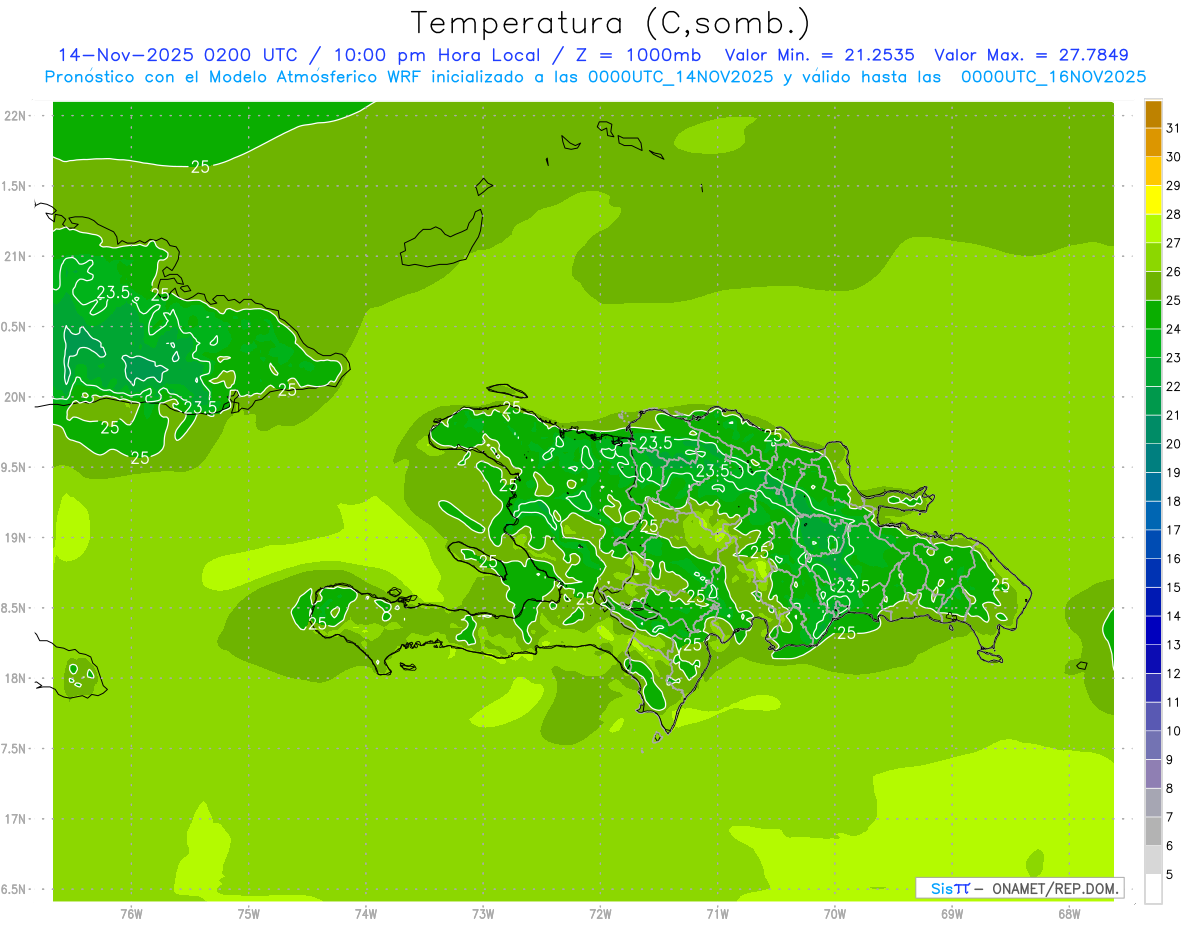Image resolution: width=1200 pixels, height=927 pixels.
Task: Click the "17N" latitude axis label
Action: pos(15,819)
